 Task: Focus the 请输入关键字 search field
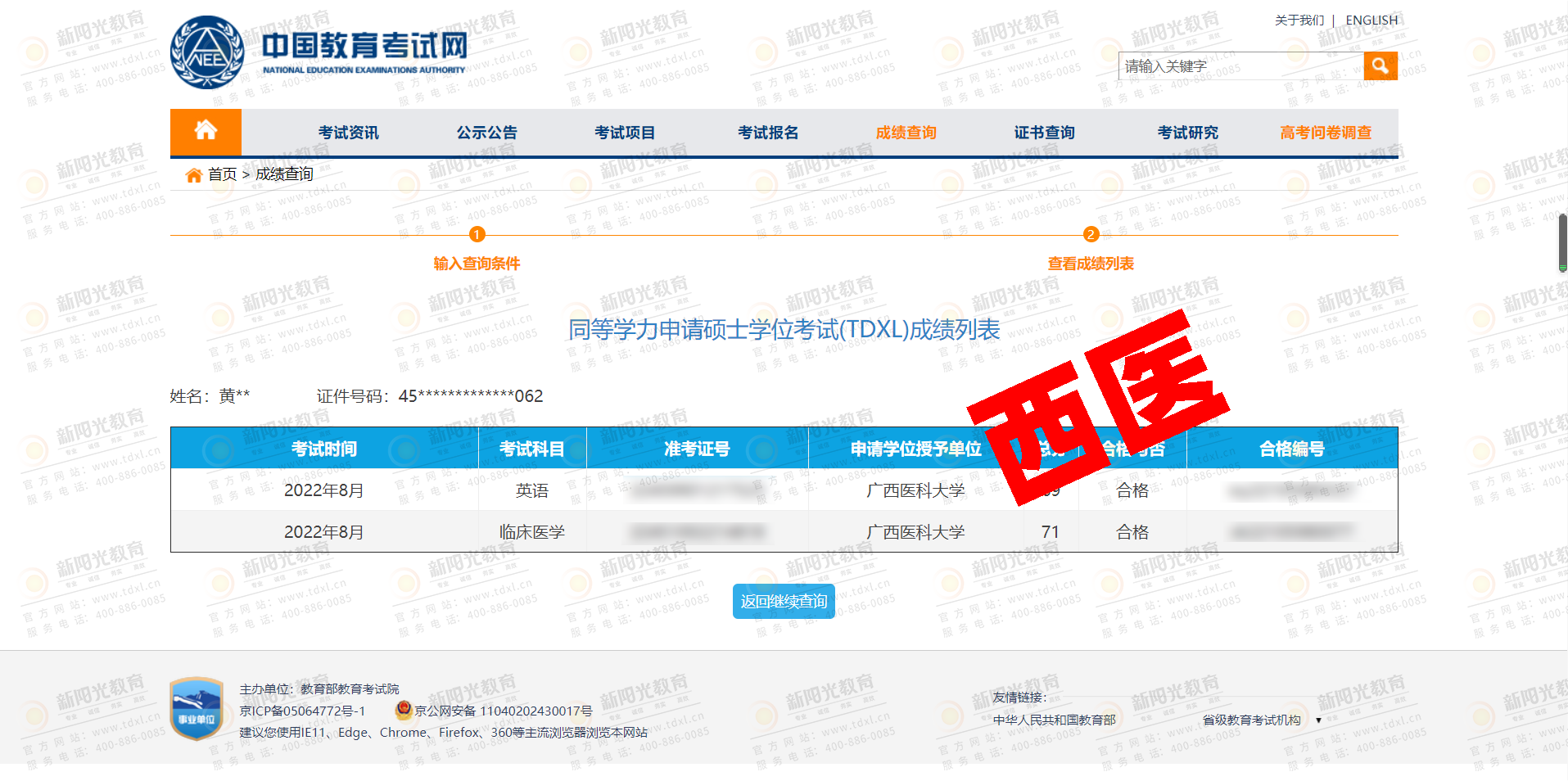pyautogui.click(x=1241, y=65)
